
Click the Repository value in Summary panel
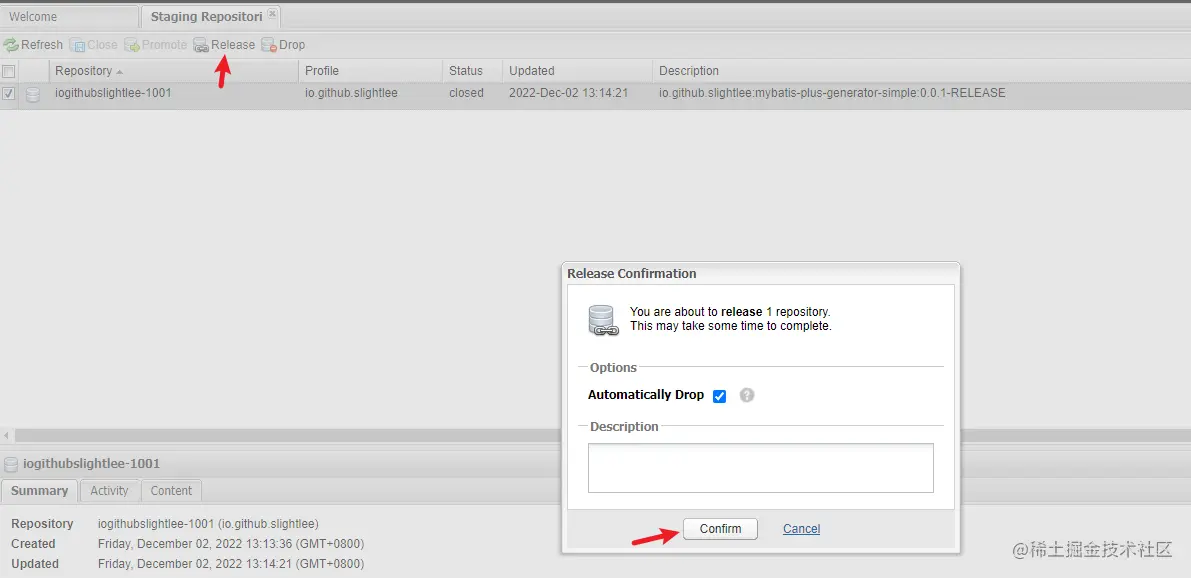click(x=208, y=524)
